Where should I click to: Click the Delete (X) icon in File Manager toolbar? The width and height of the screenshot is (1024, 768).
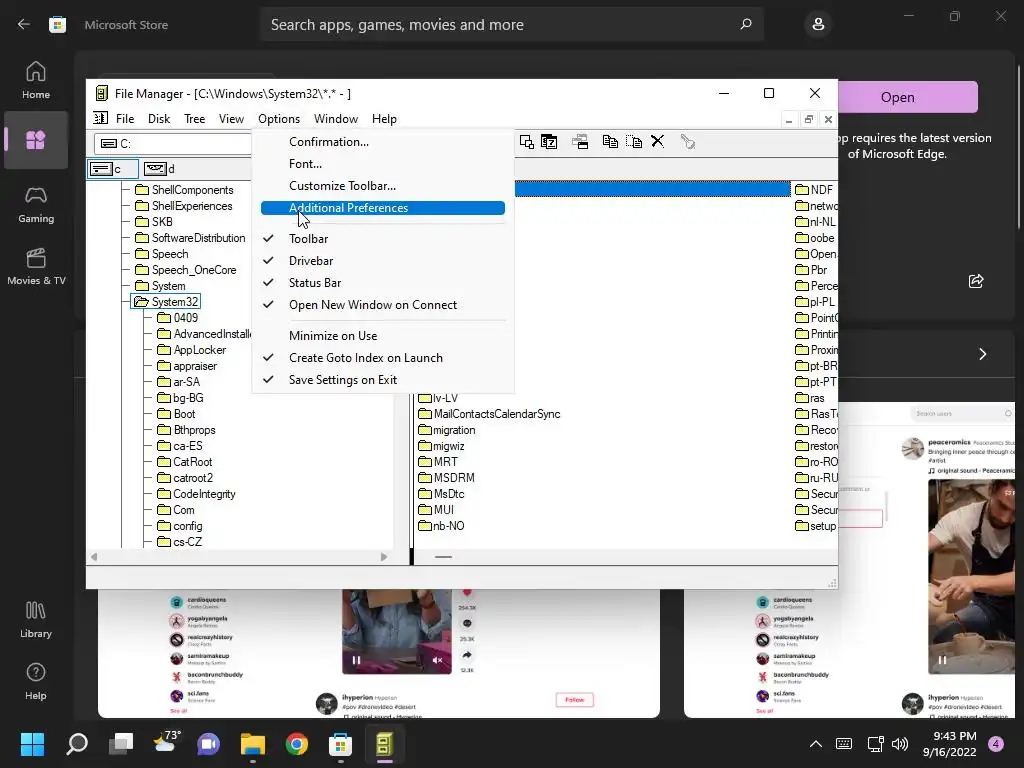(x=658, y=141)
